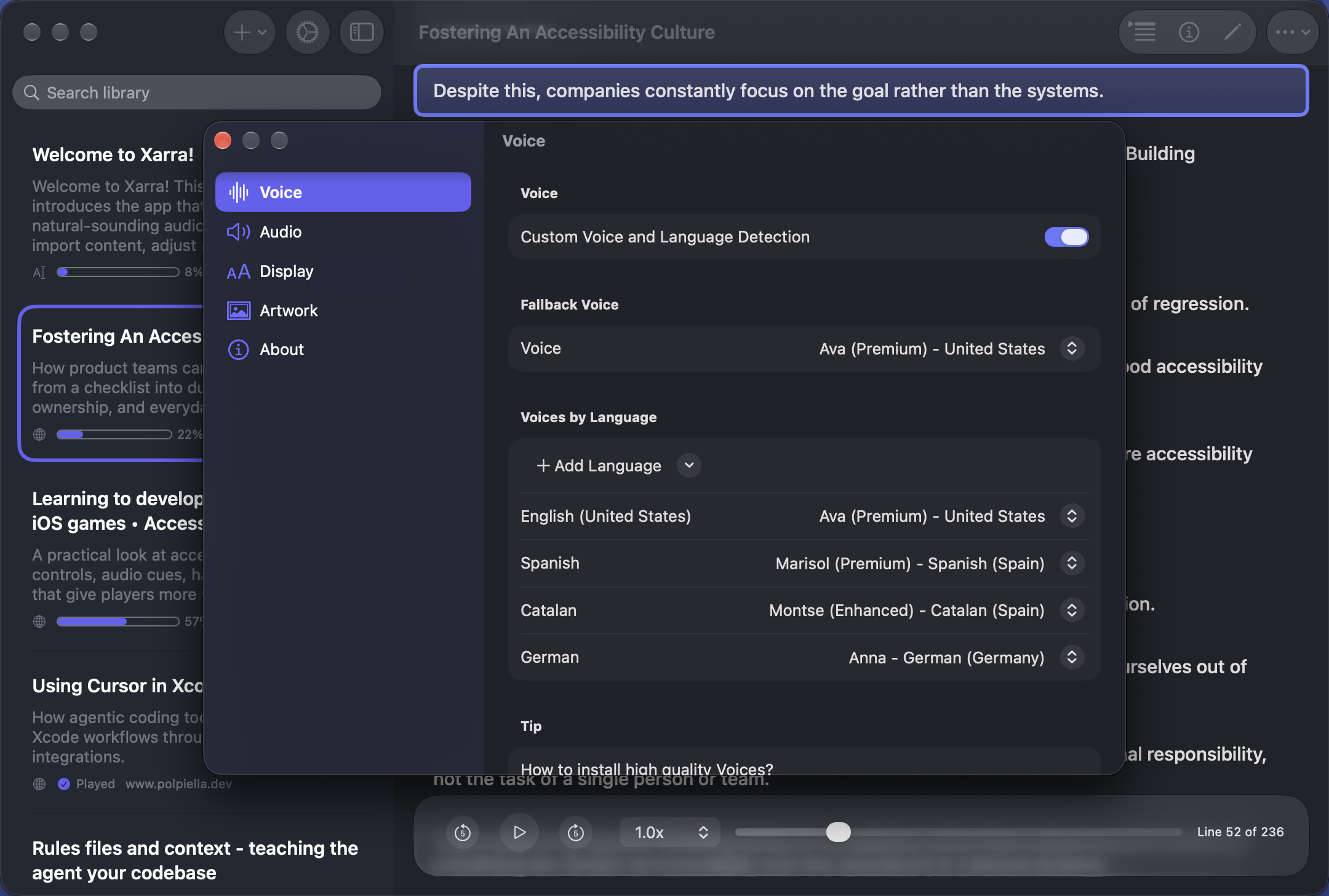Open the info icon in top toolbar
Viewport: 1329px width, 896px height.
[x=1189, y=32]
